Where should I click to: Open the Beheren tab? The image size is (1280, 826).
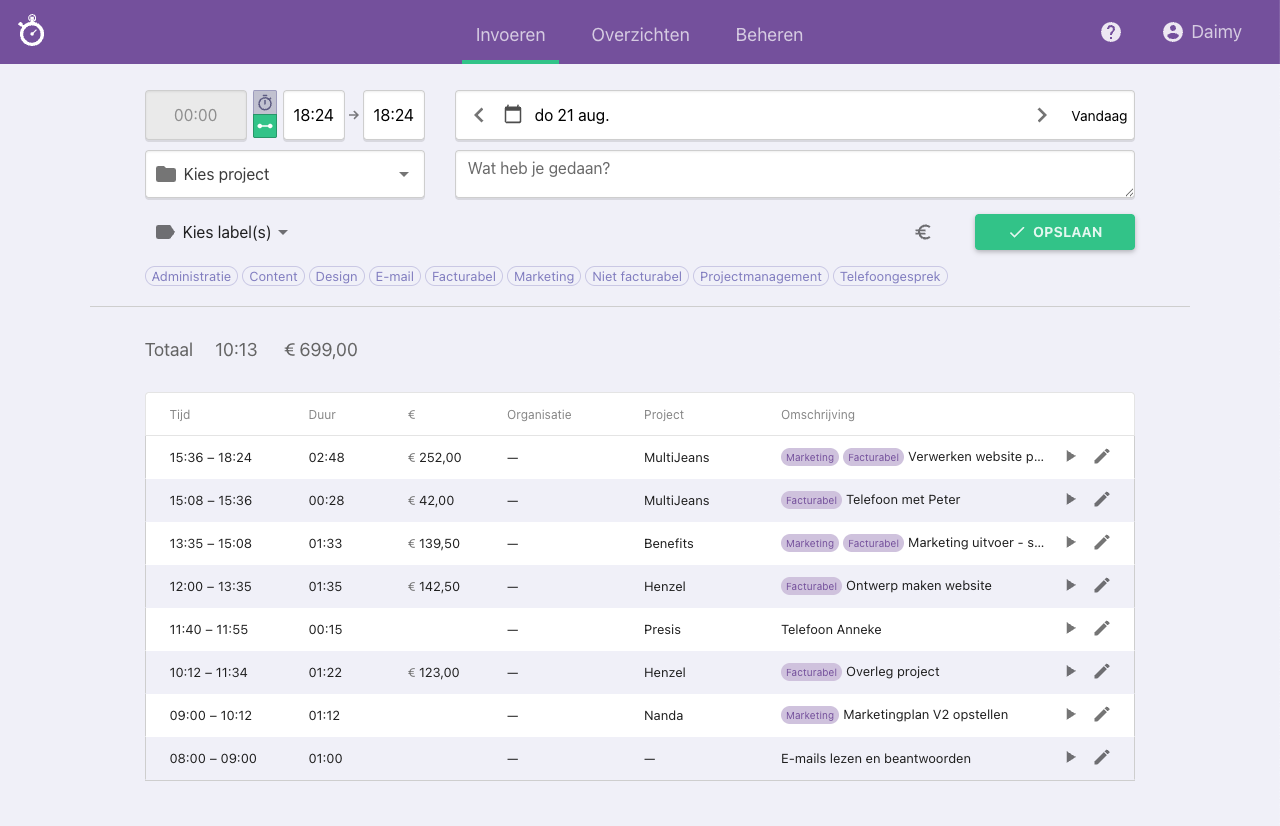coord(769,35)
